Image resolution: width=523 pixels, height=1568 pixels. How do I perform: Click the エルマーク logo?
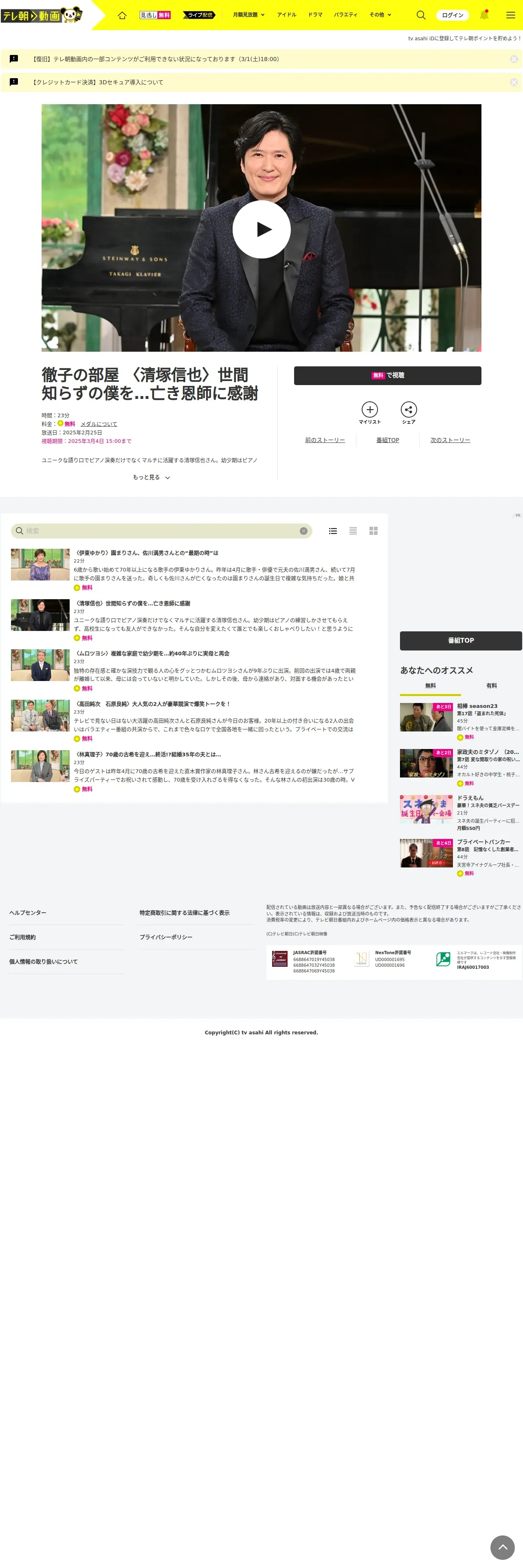443,959
